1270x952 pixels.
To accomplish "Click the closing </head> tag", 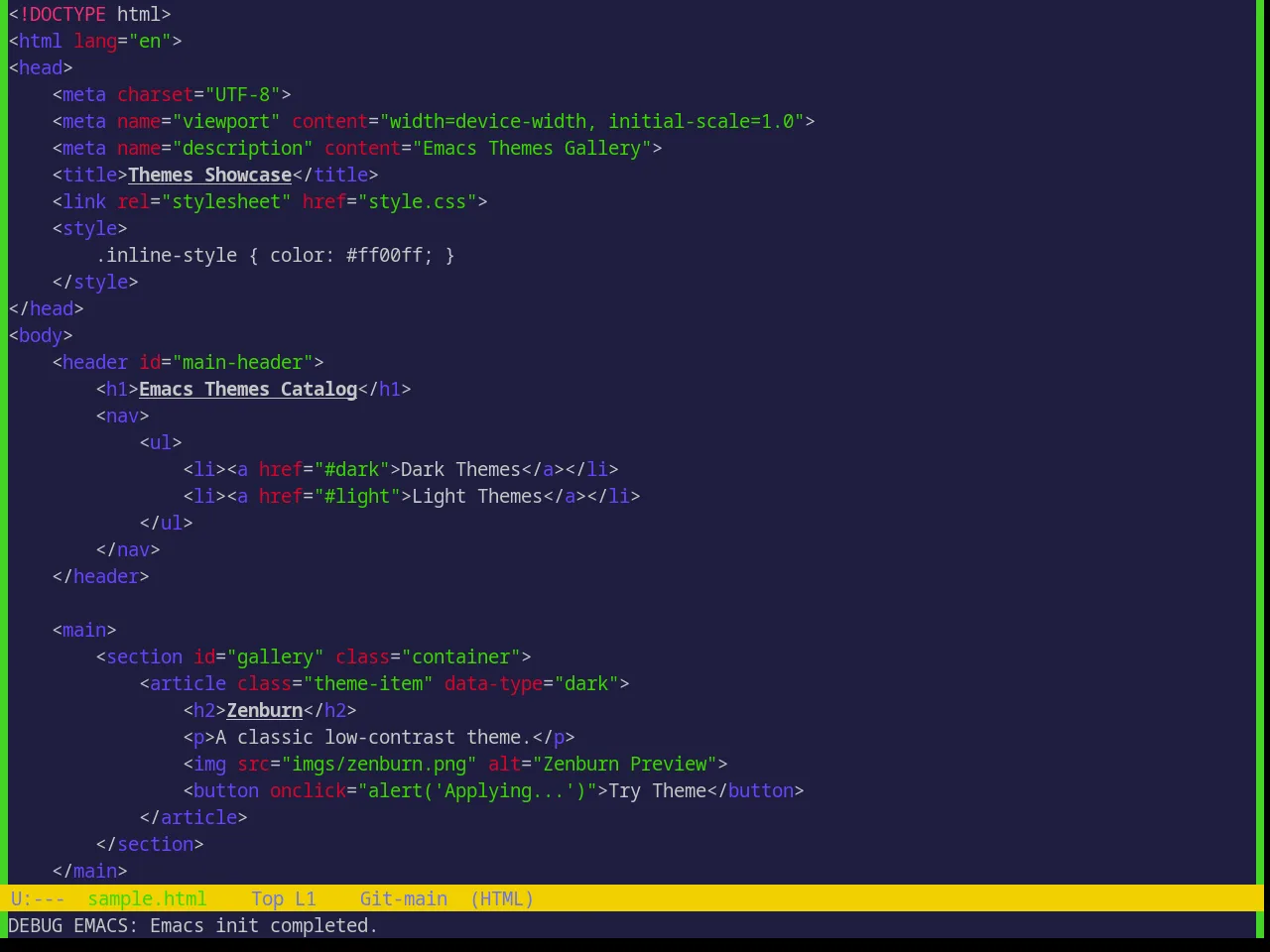I will coord(46,308).
